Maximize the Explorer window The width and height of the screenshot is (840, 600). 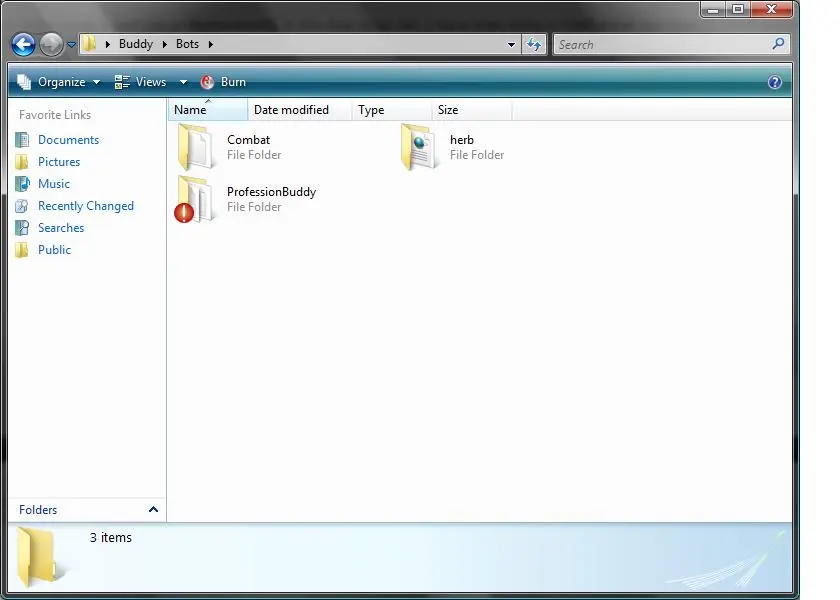[x=738, y=9]
